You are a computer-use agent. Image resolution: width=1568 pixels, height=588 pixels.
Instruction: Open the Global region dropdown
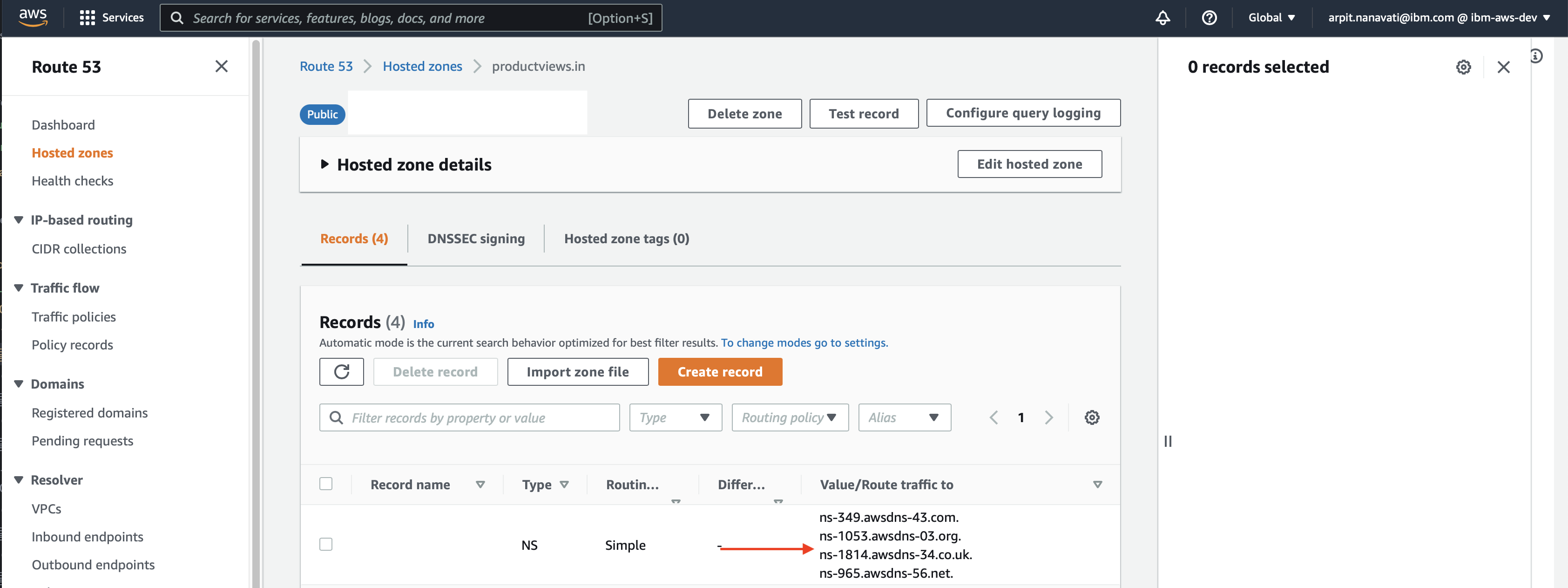(1271, 18)
